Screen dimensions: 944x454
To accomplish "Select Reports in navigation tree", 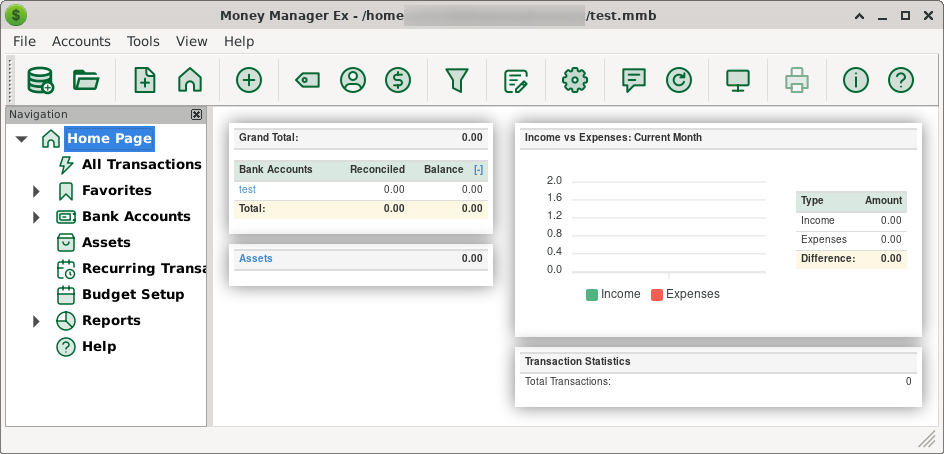I will (x=111, y=321).
